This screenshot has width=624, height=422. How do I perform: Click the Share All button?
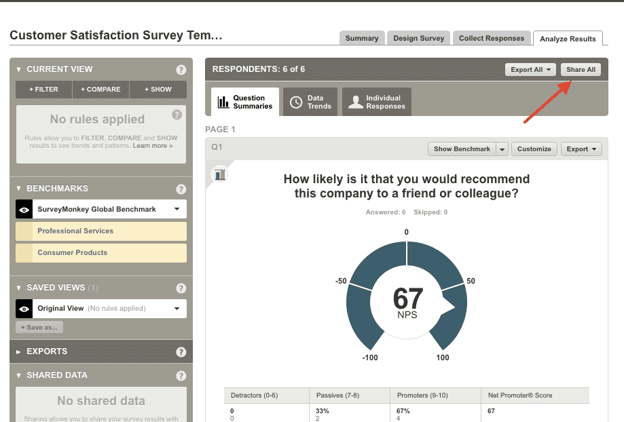(580, 70)
